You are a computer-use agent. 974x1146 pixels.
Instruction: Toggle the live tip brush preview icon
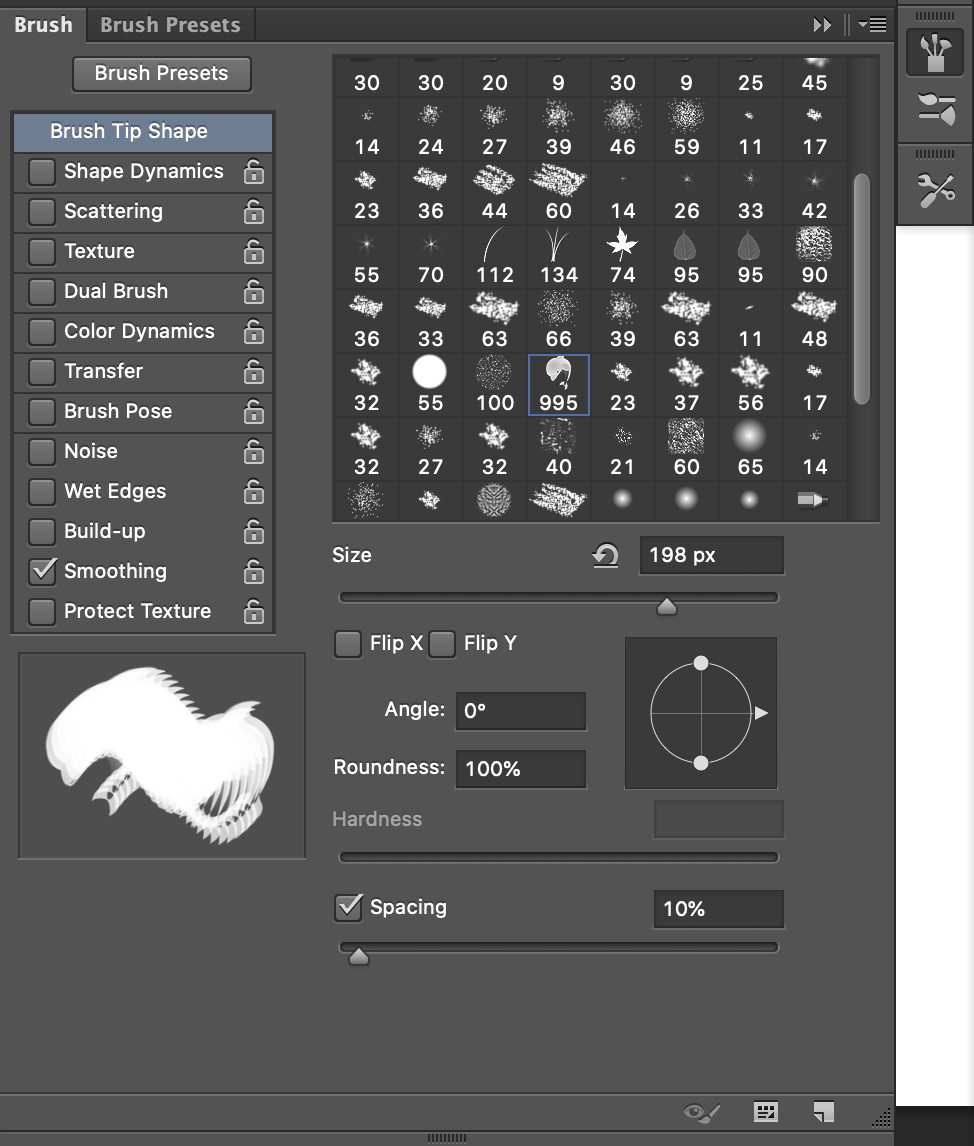point(701,1112)
